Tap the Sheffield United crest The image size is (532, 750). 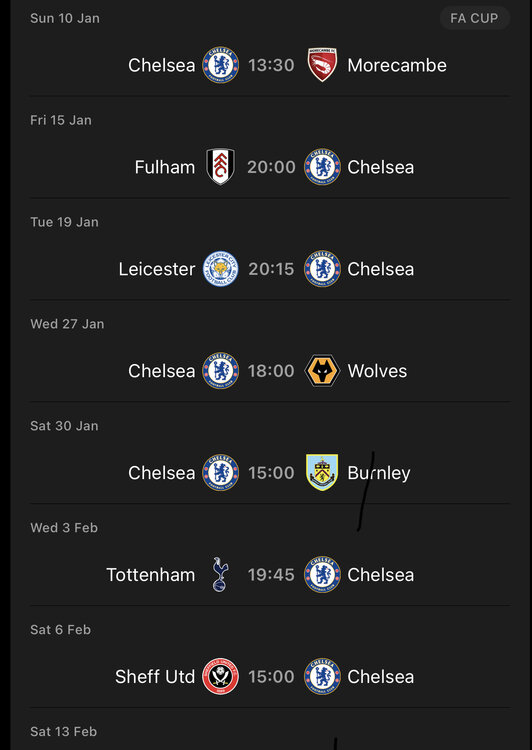221,676
